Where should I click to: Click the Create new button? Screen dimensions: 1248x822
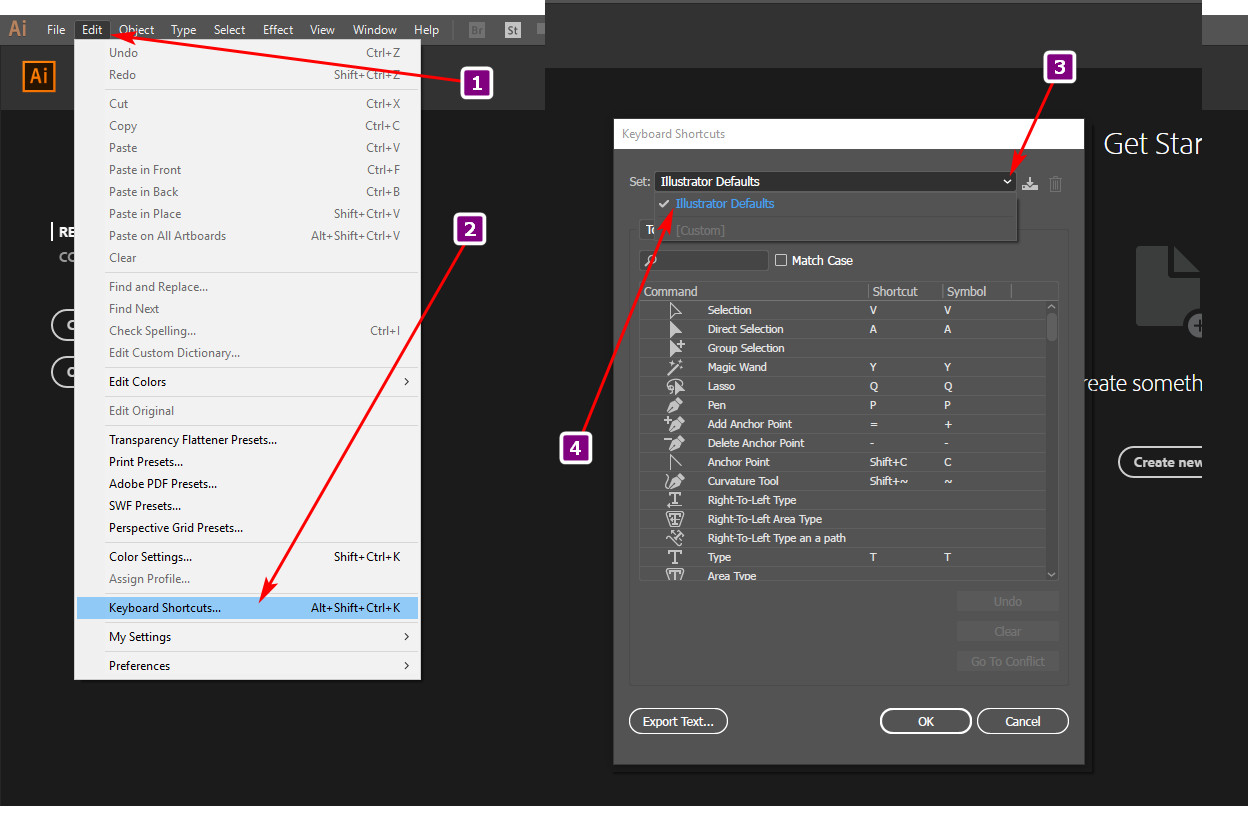1161,462
